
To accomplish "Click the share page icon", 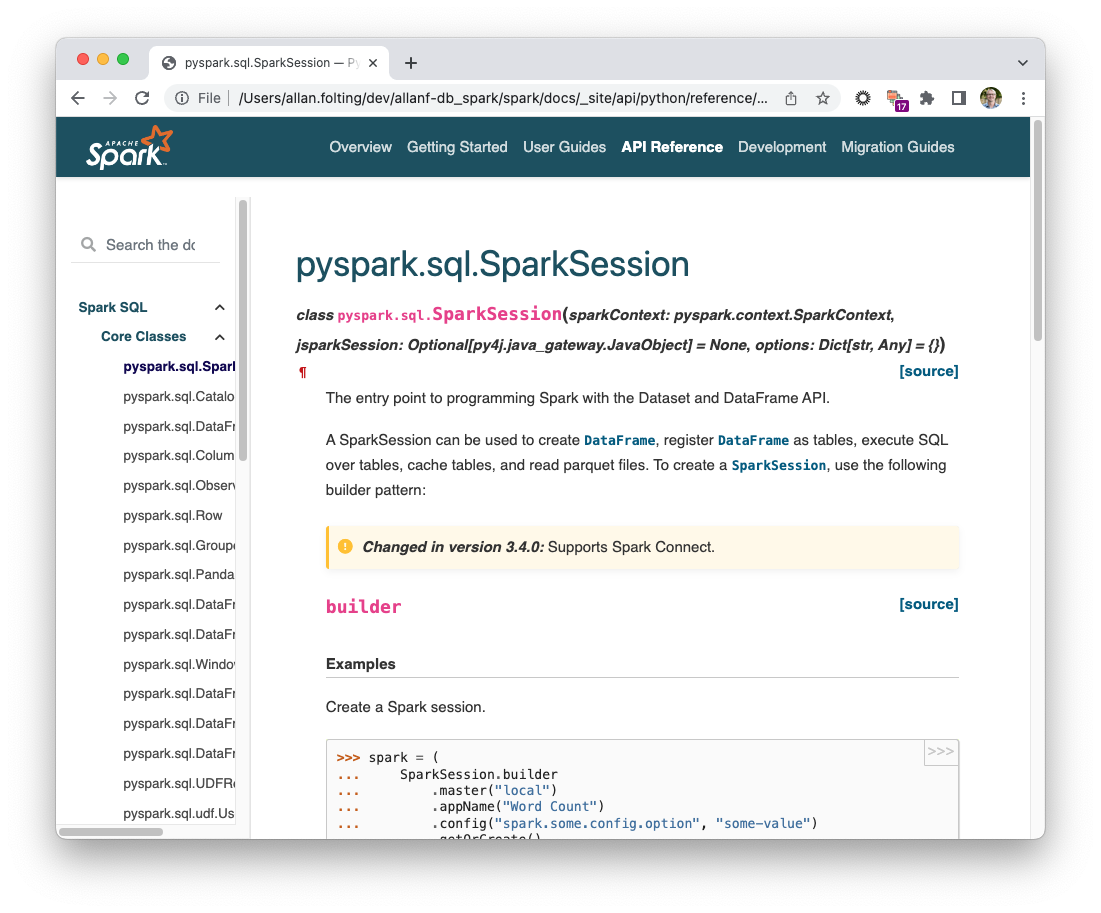I will [x=791, y=98].
